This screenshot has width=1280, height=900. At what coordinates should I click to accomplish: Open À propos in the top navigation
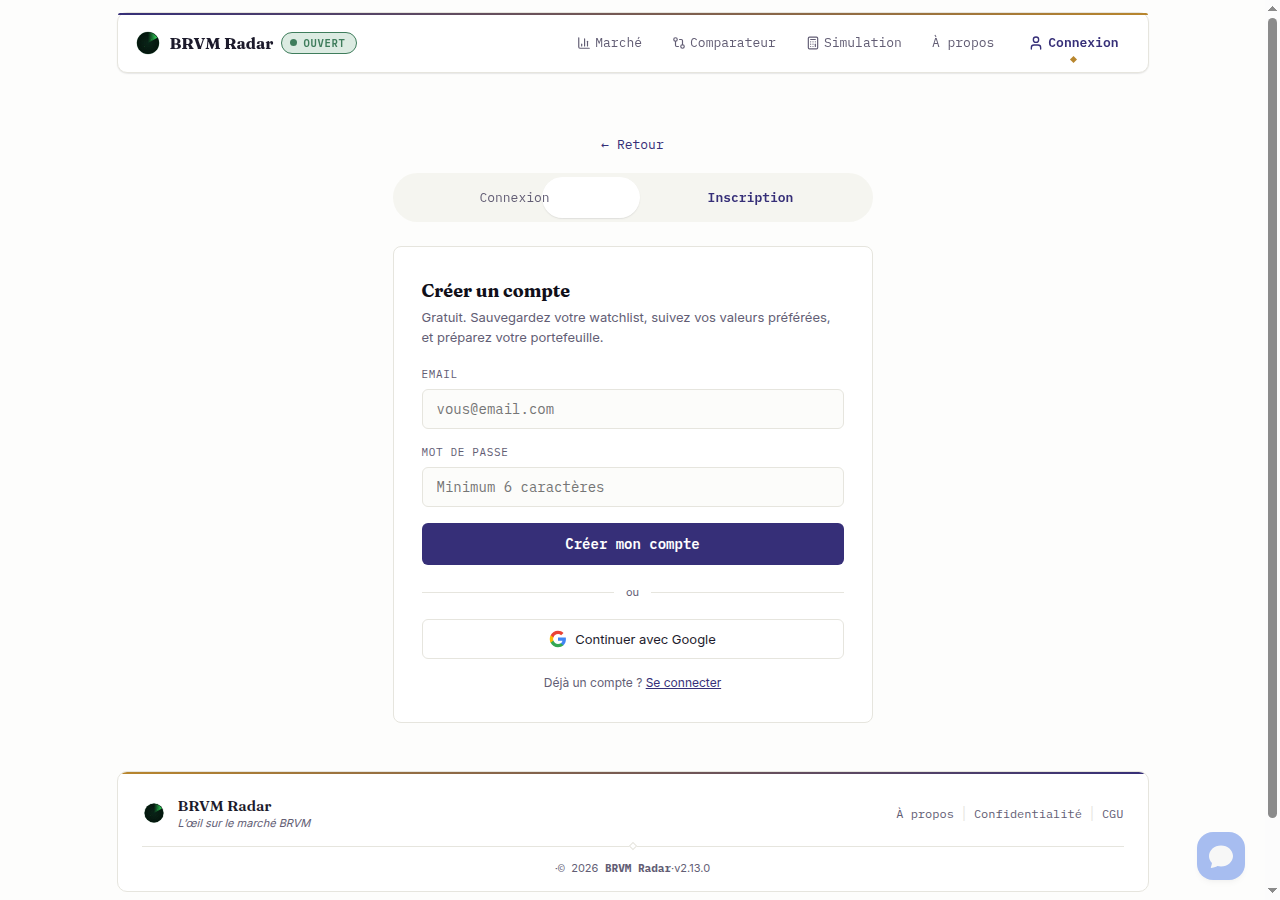pos(963,43)
